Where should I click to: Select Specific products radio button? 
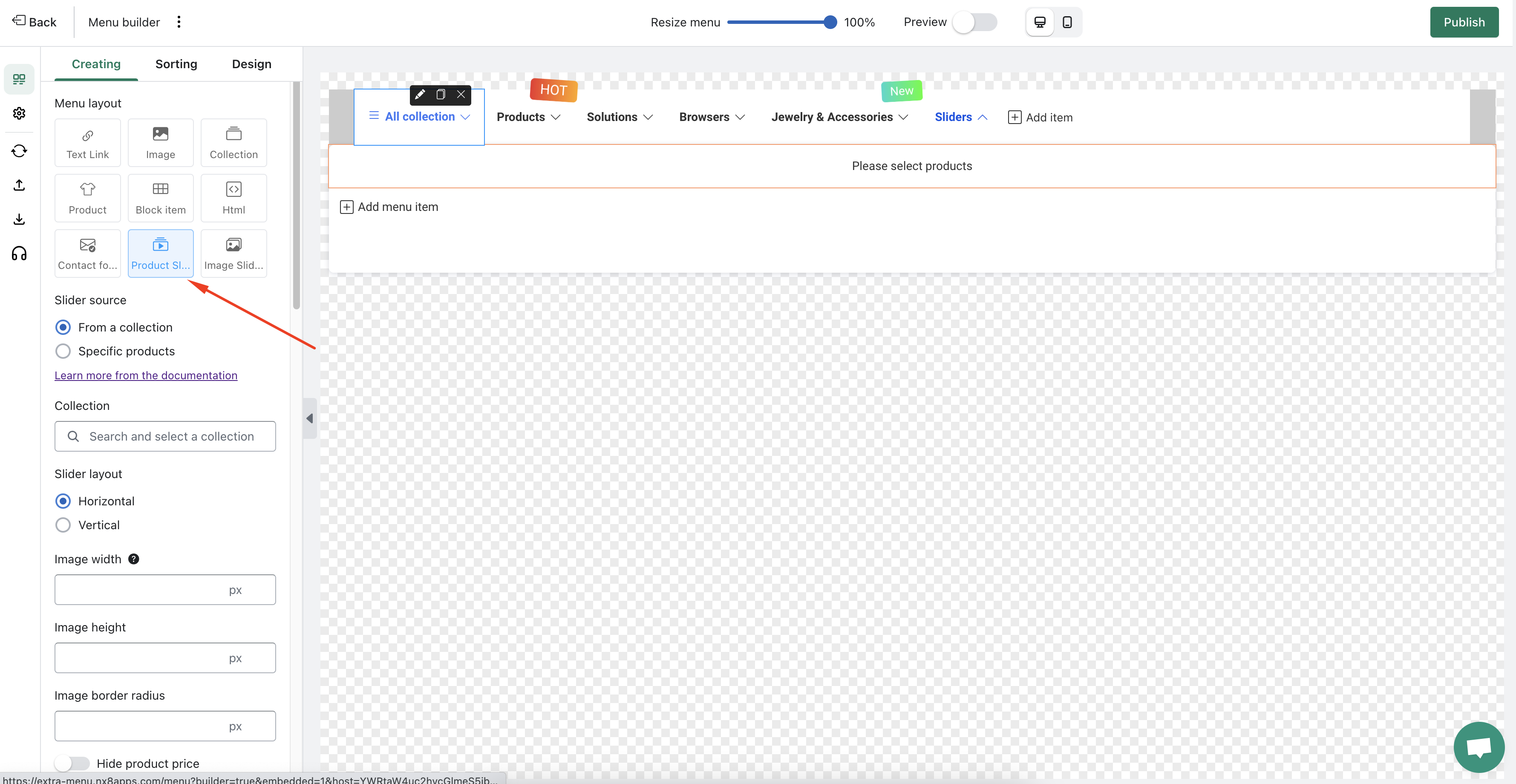(x=63, y=352)
